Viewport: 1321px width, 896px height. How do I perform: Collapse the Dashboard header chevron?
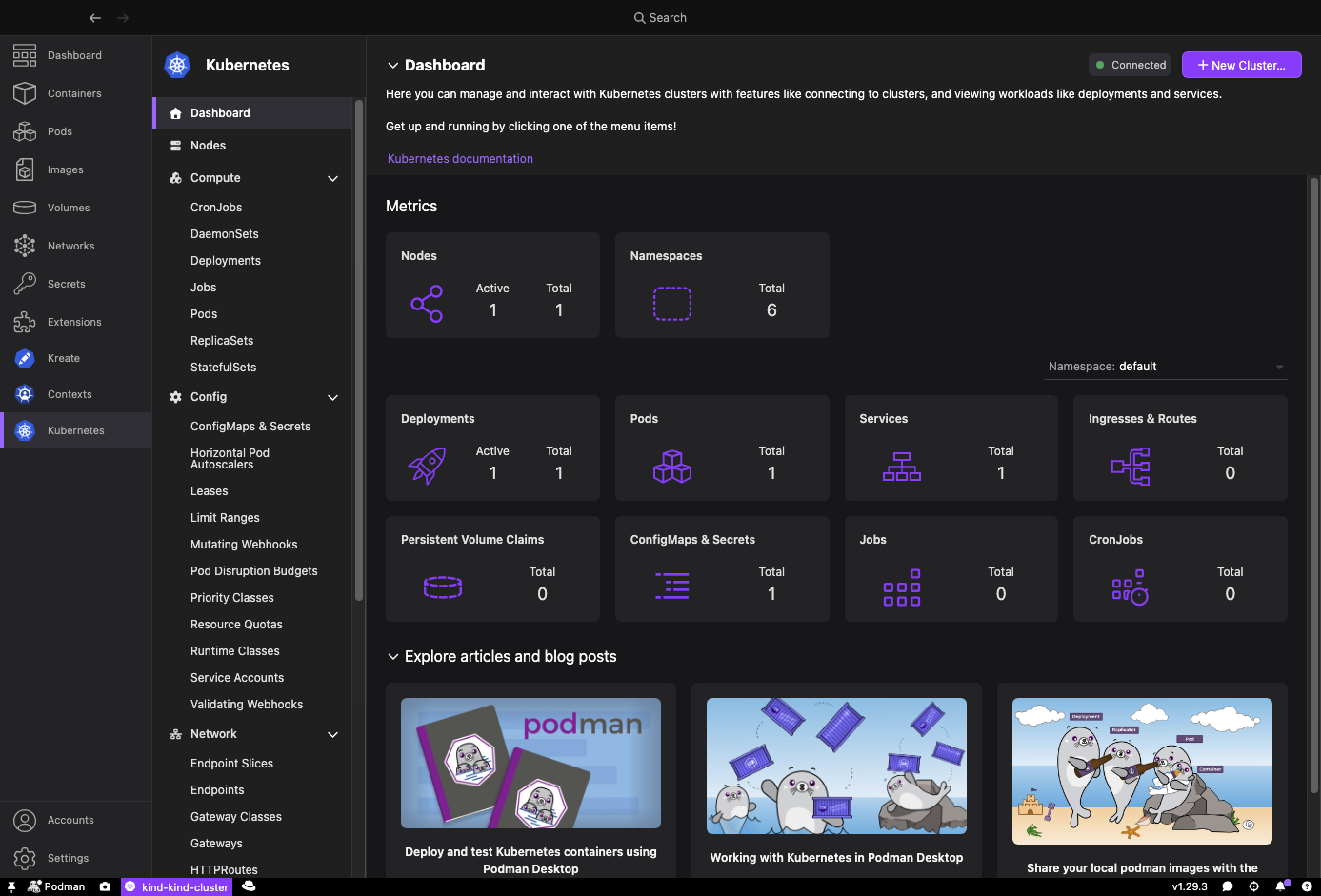392,66
